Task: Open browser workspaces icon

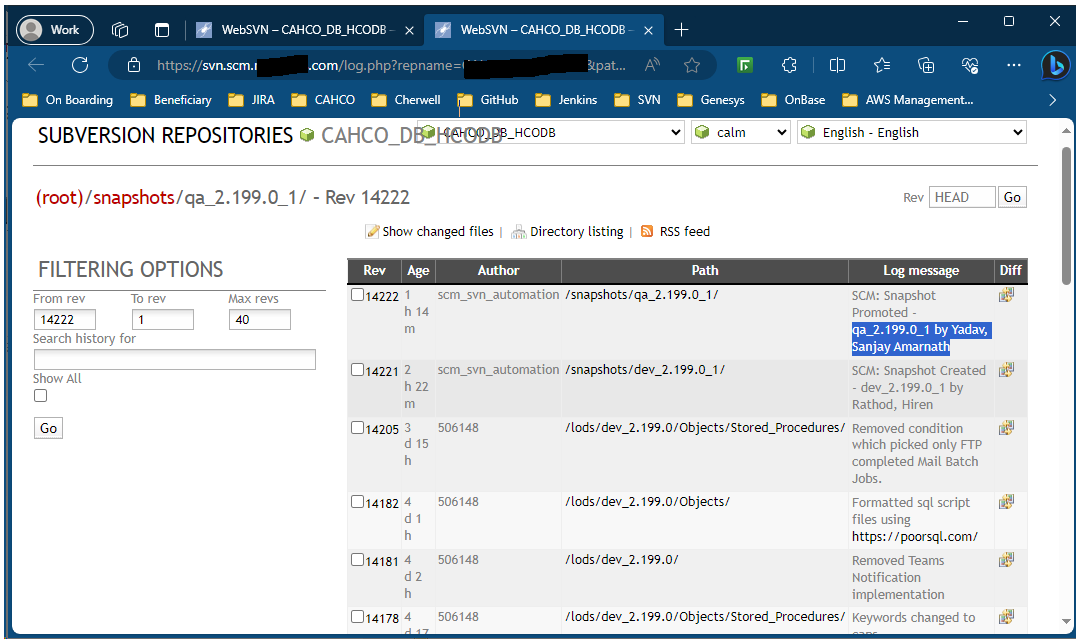Action: tap(120, 30)
